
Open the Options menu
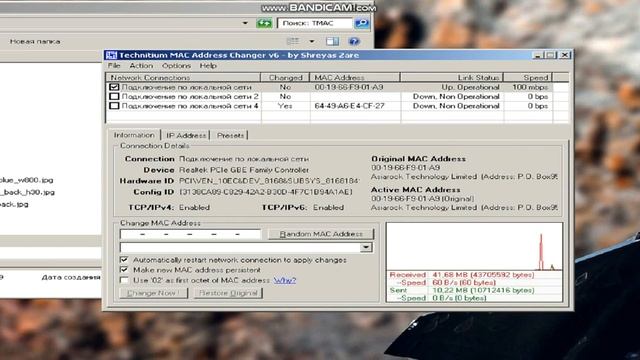[x=176, y=66]
